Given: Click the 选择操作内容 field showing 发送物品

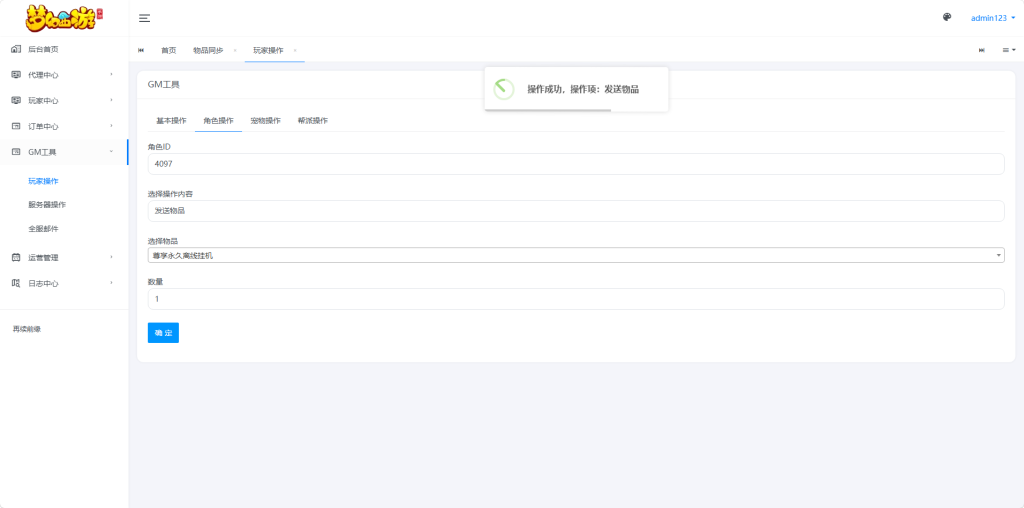Looking at the screenshot, I should pos(576,211).
